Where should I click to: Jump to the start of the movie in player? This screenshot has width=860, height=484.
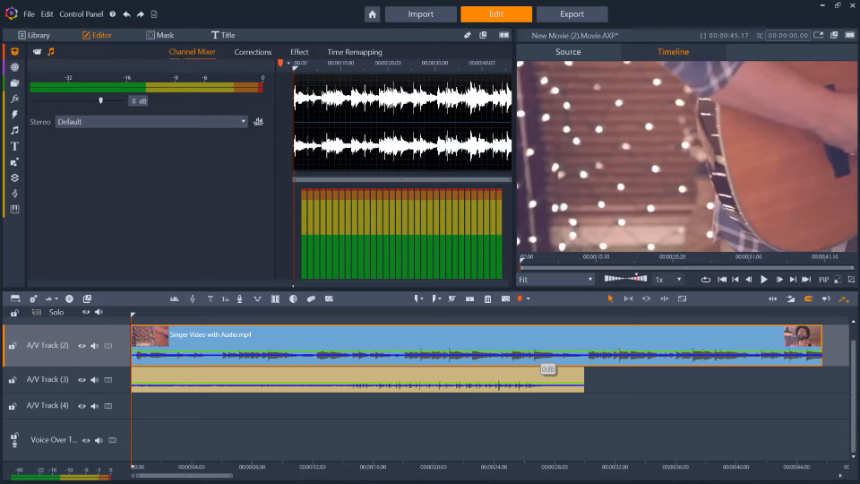(722, 279)
